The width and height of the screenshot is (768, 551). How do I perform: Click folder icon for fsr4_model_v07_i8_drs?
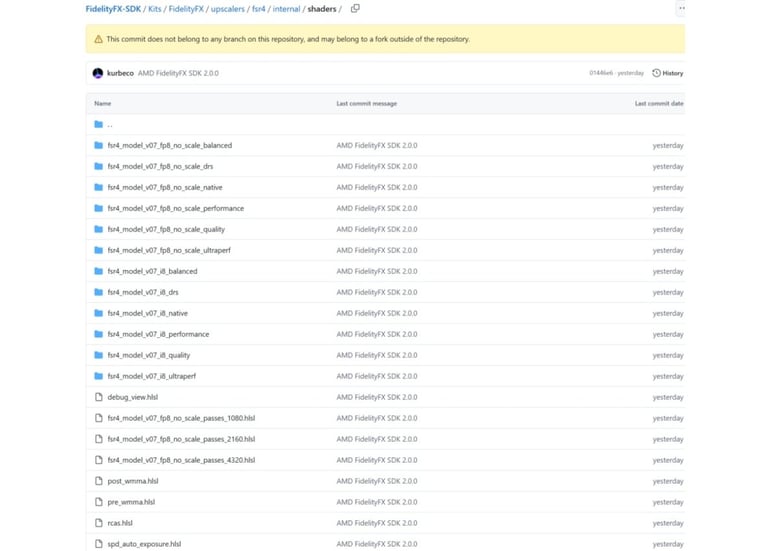tap(98, 292)
